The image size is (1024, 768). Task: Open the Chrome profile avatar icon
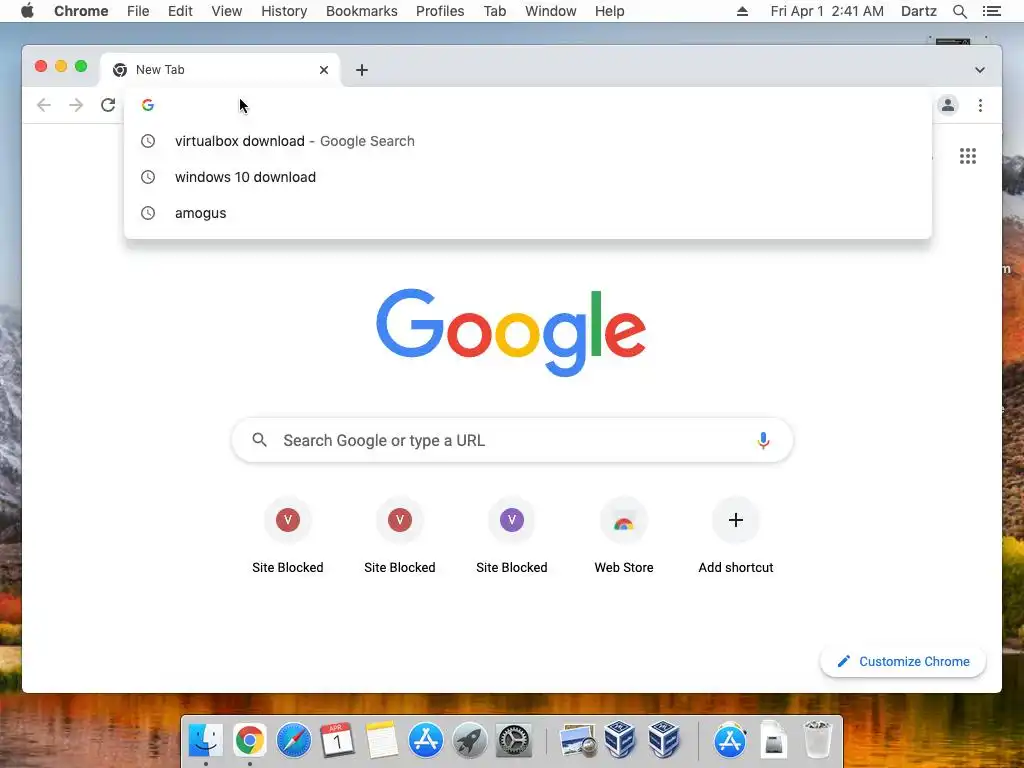948,105
